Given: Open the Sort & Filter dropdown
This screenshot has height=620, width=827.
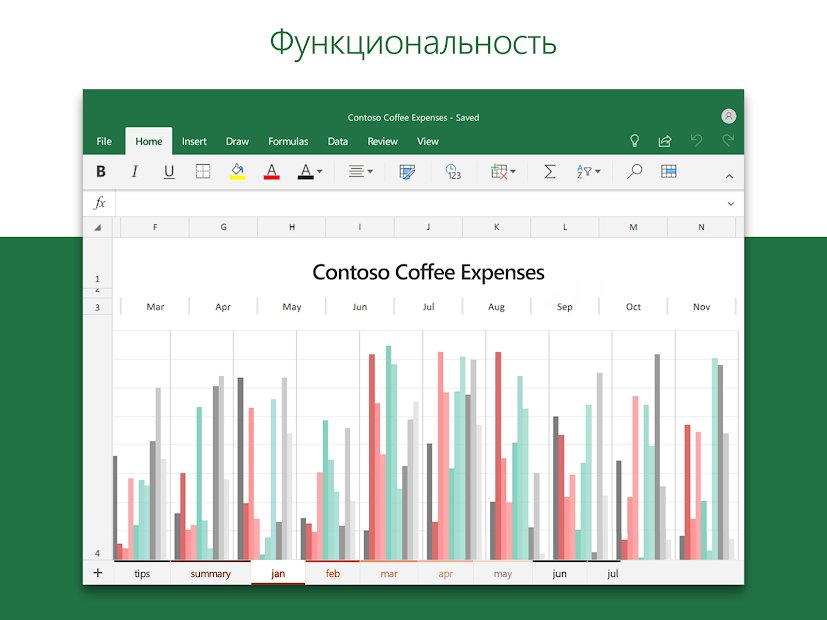Looking at the screenshot, I should click(598, 171).
